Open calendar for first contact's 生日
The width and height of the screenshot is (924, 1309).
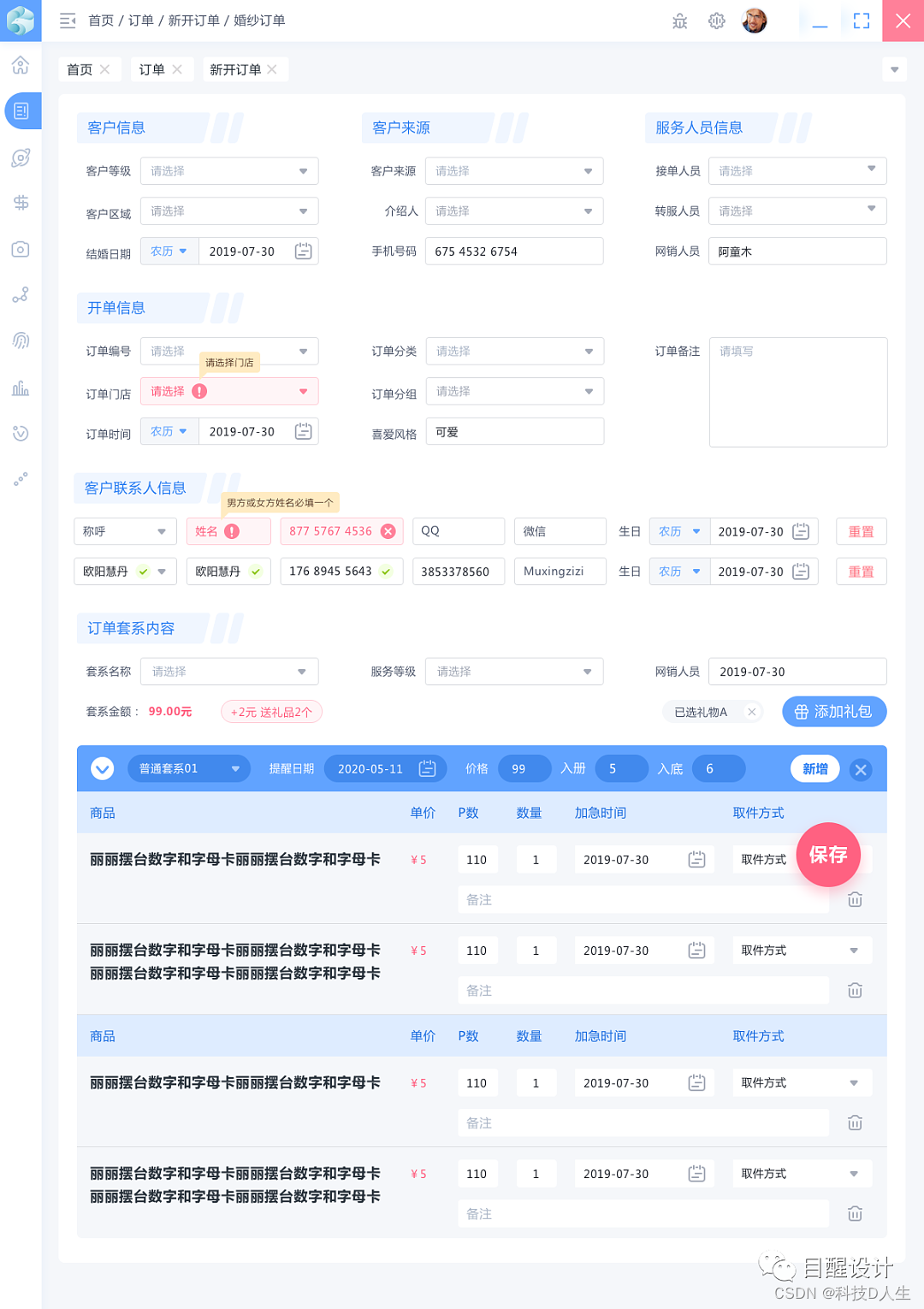coord(801,531)
